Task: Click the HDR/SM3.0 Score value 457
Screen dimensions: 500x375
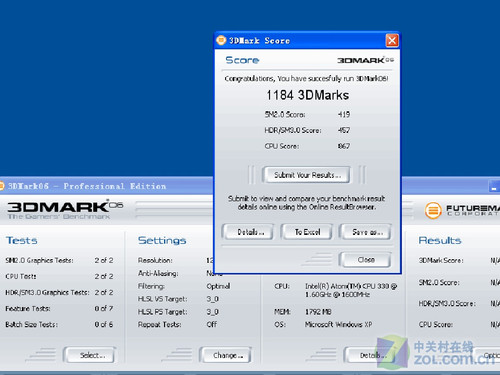Action: 344,130
